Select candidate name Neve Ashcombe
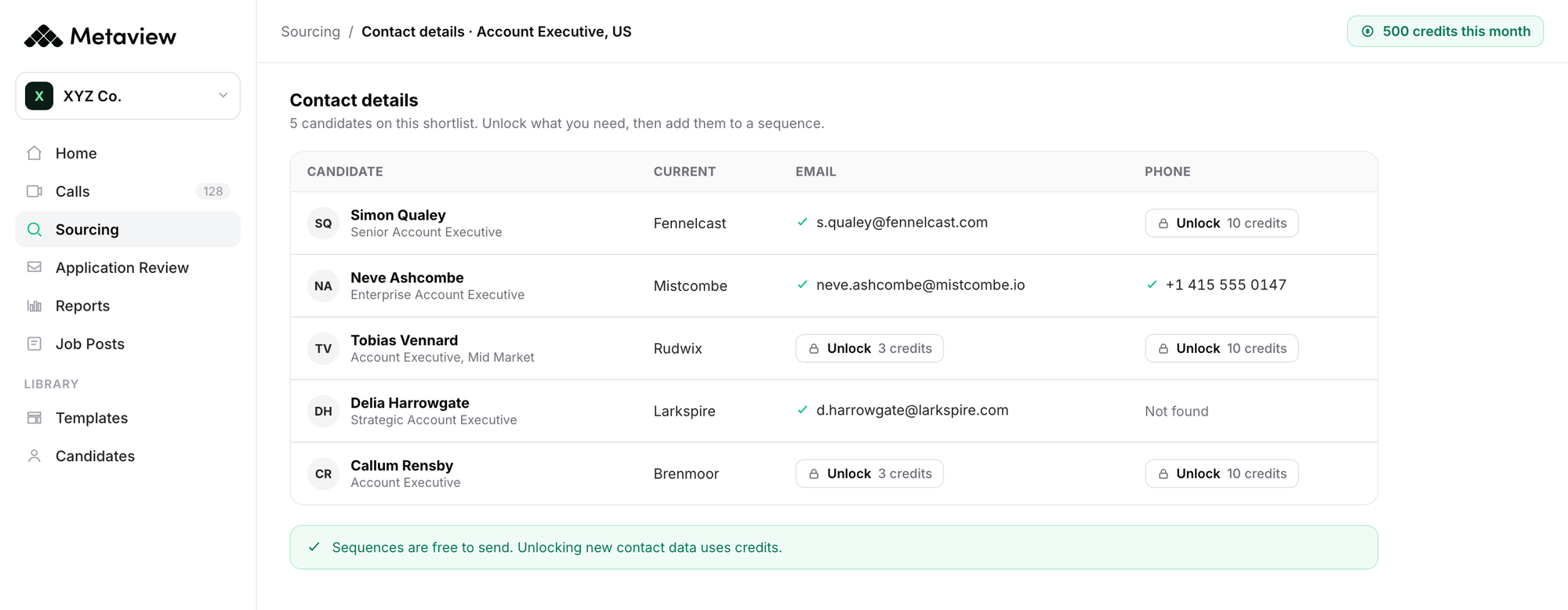Screen dimensions: 1568x610 [407, 278]
